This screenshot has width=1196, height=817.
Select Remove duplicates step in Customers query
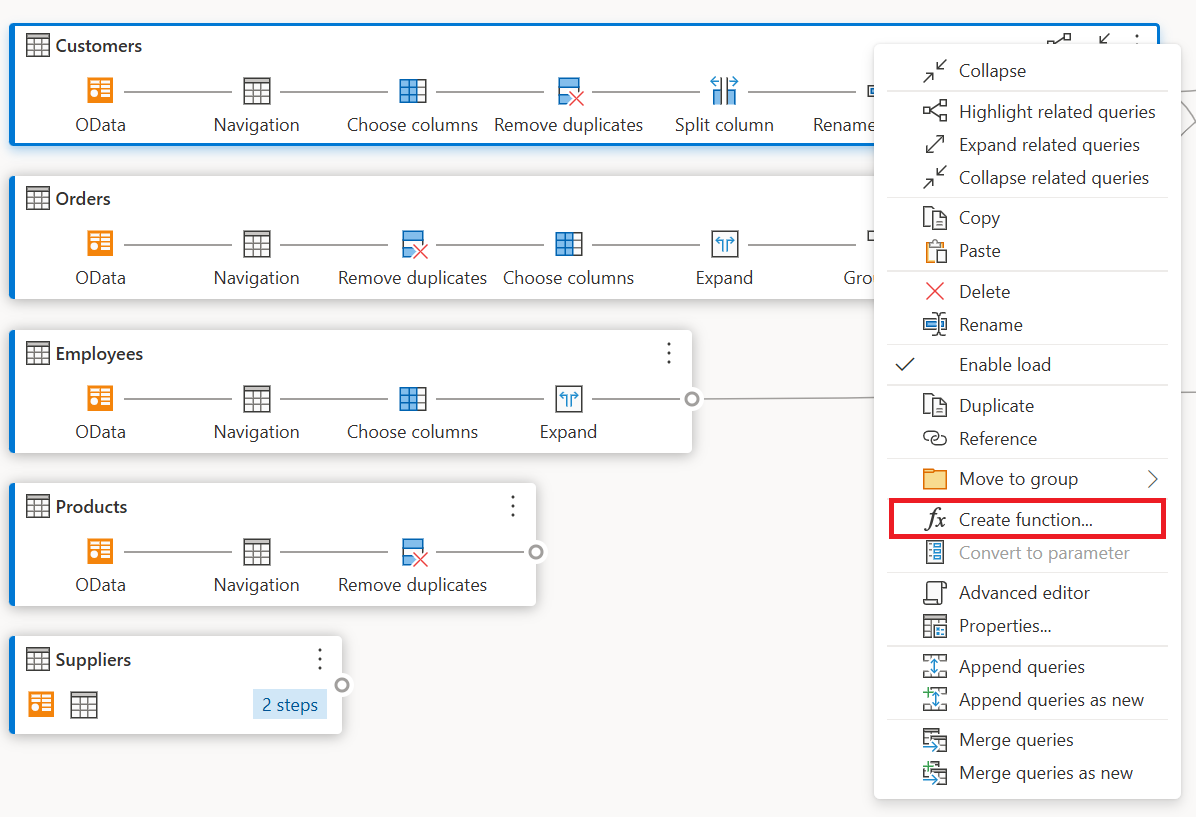(x=569, y=91)
